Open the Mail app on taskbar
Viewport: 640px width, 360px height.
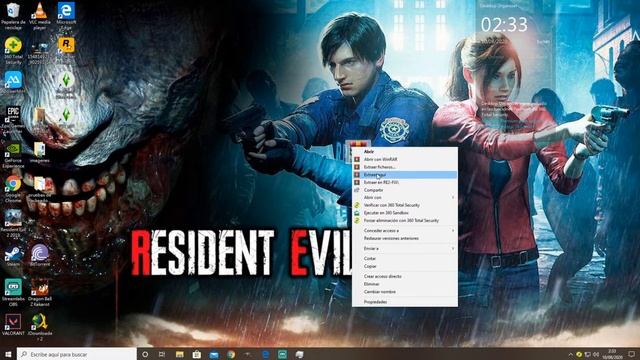(214, 354)
